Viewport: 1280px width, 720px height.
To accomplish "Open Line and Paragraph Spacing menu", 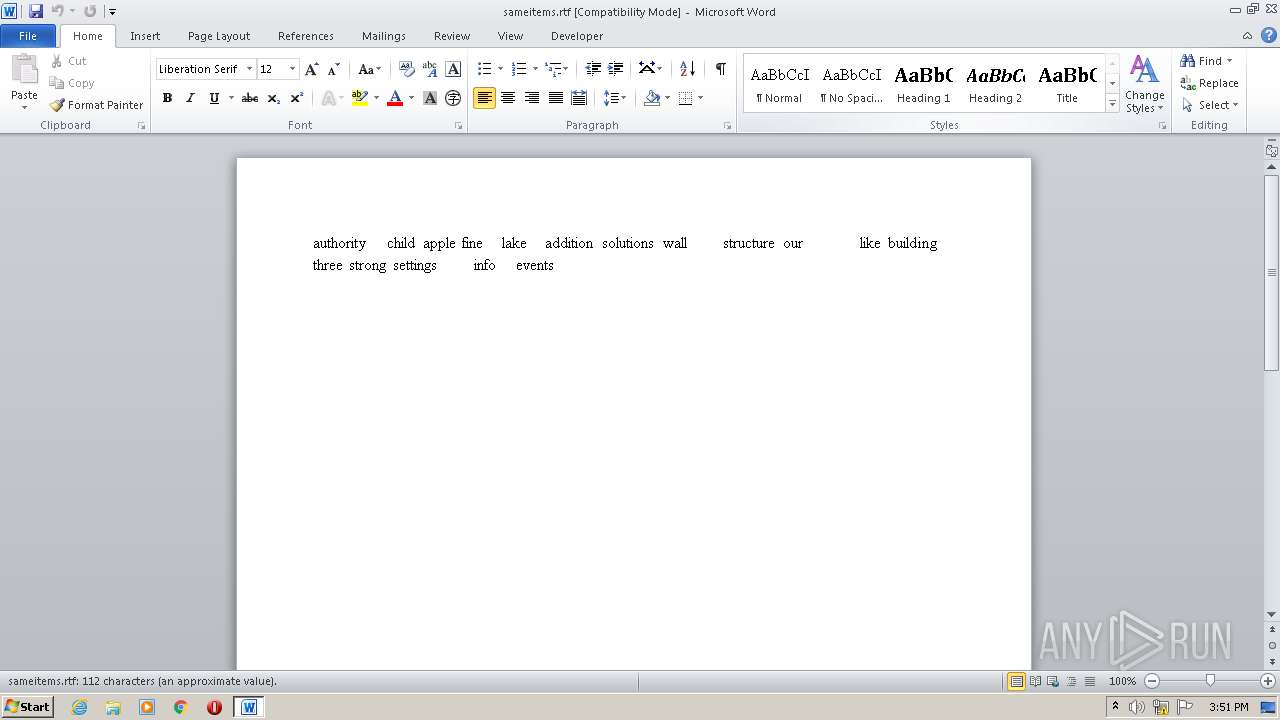I will [614, 98].
